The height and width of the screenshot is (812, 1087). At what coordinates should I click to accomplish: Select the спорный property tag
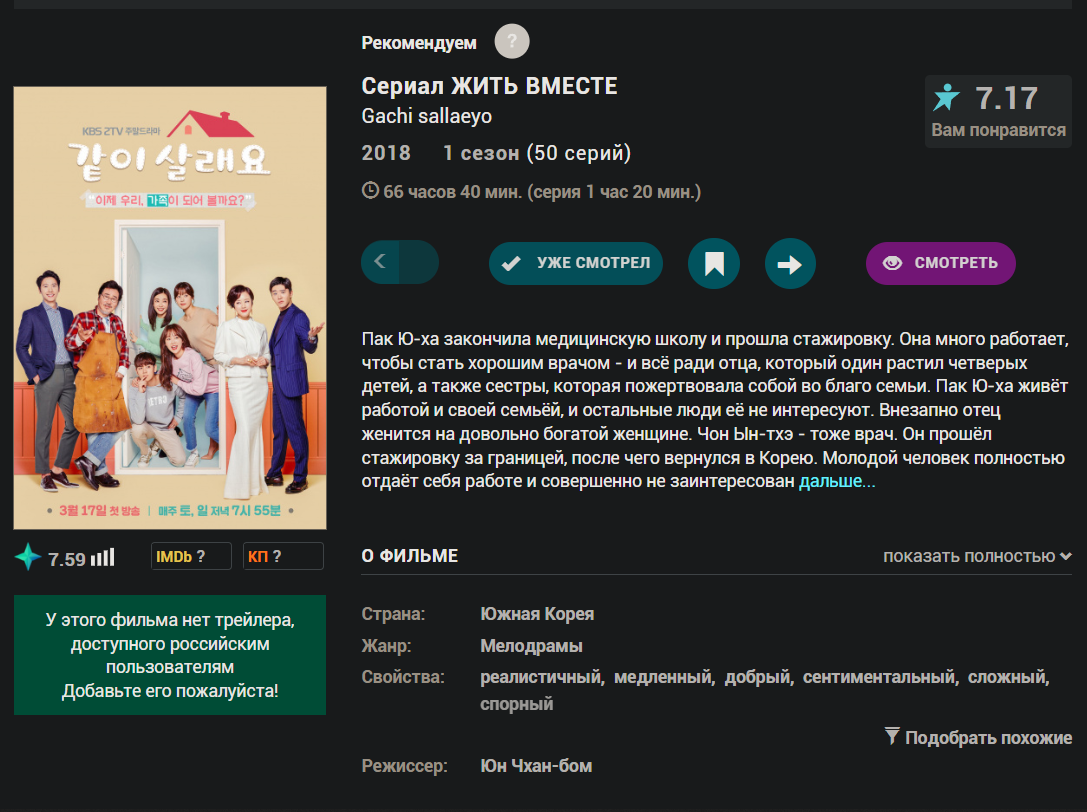(x=516, y=704)
